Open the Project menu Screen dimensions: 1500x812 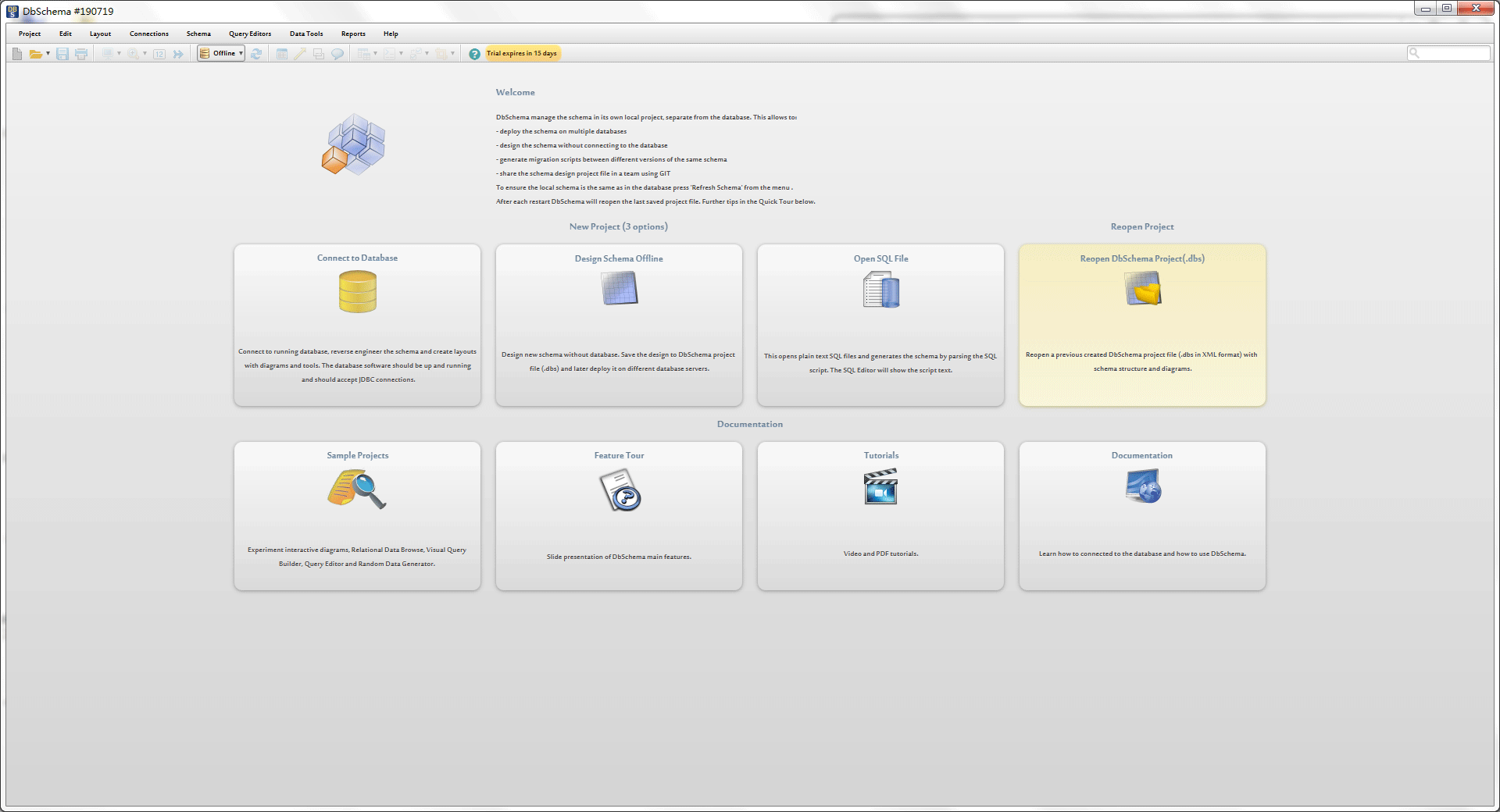click(x=30, y=34)
